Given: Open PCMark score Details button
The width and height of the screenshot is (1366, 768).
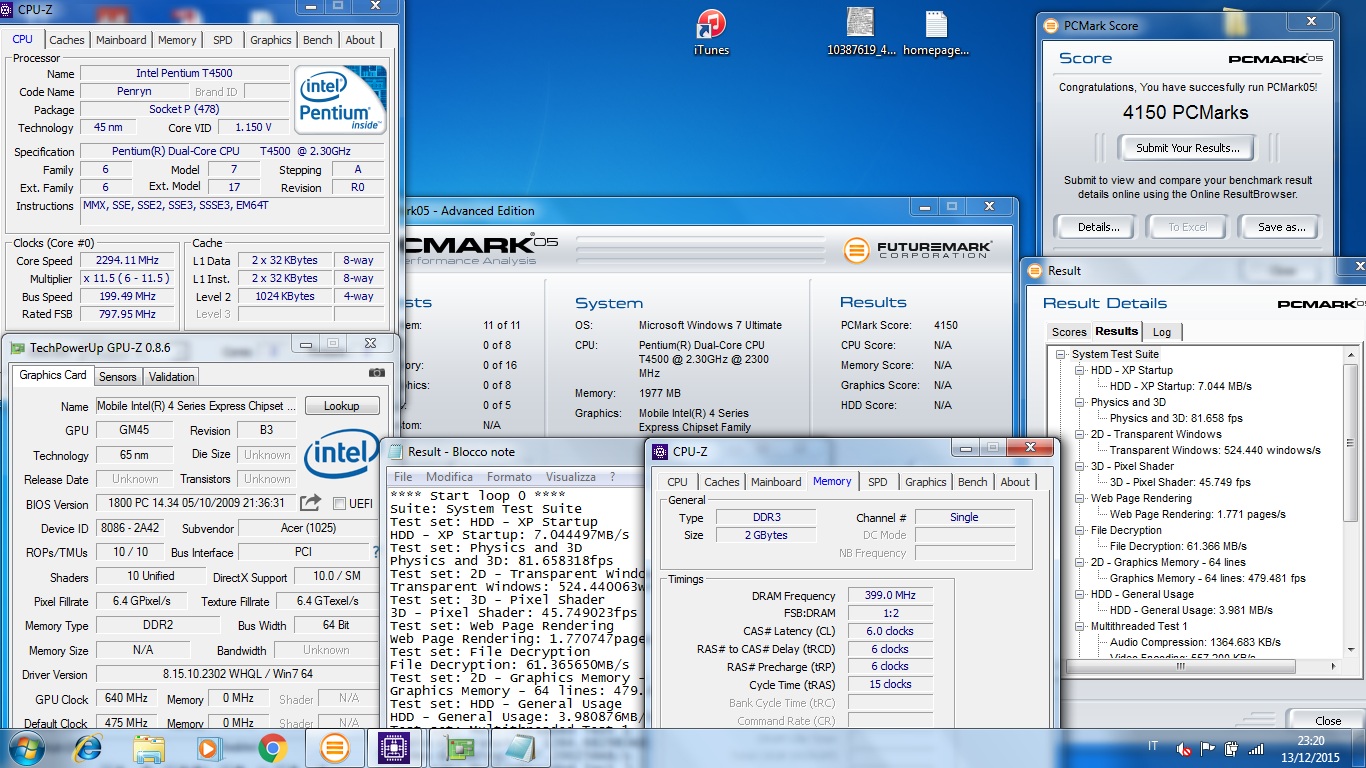Looking at the screenshot, I should tap(1098, 227).
